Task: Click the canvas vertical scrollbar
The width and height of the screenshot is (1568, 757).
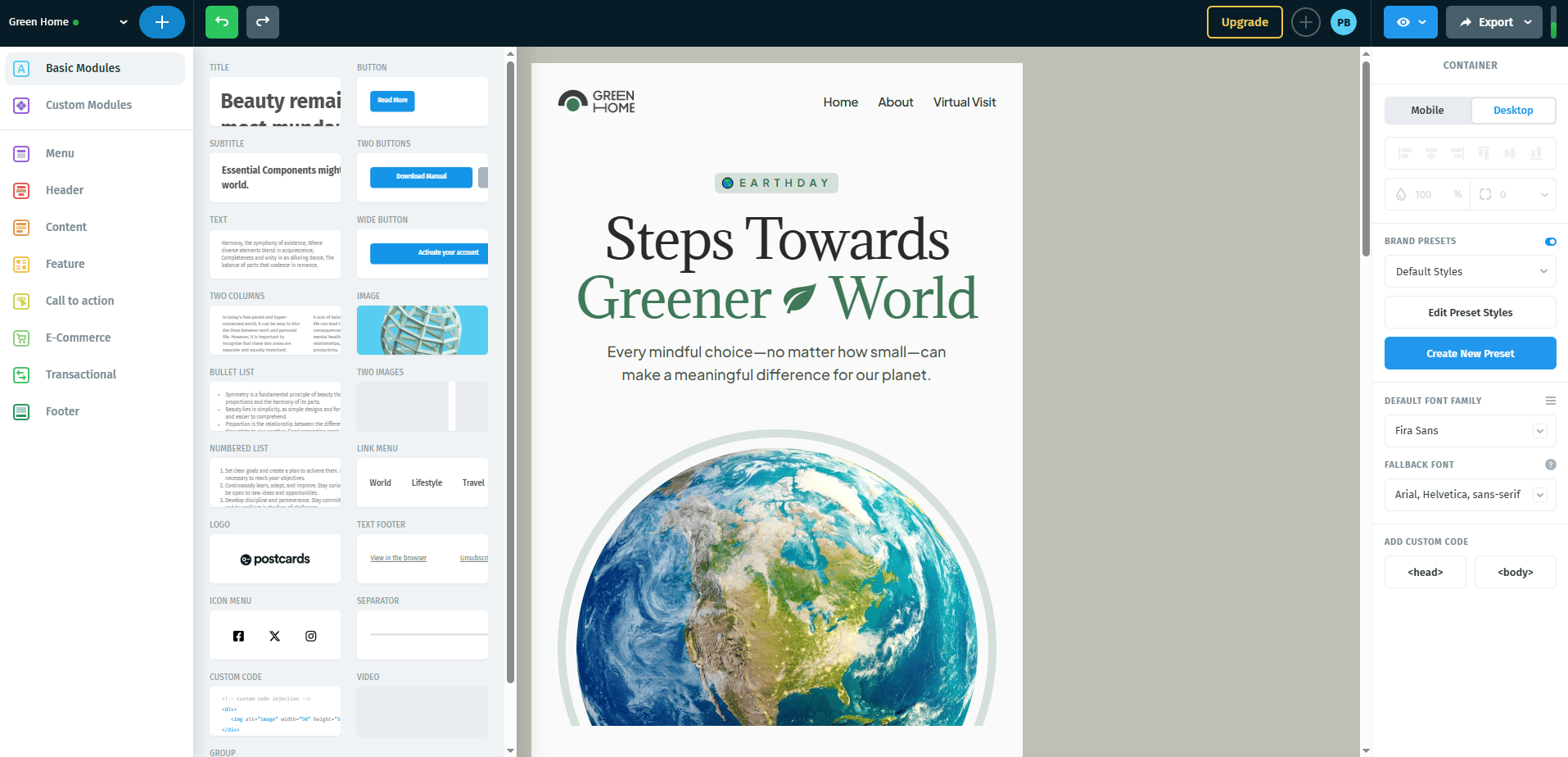Action: [x=1365, y=160]
